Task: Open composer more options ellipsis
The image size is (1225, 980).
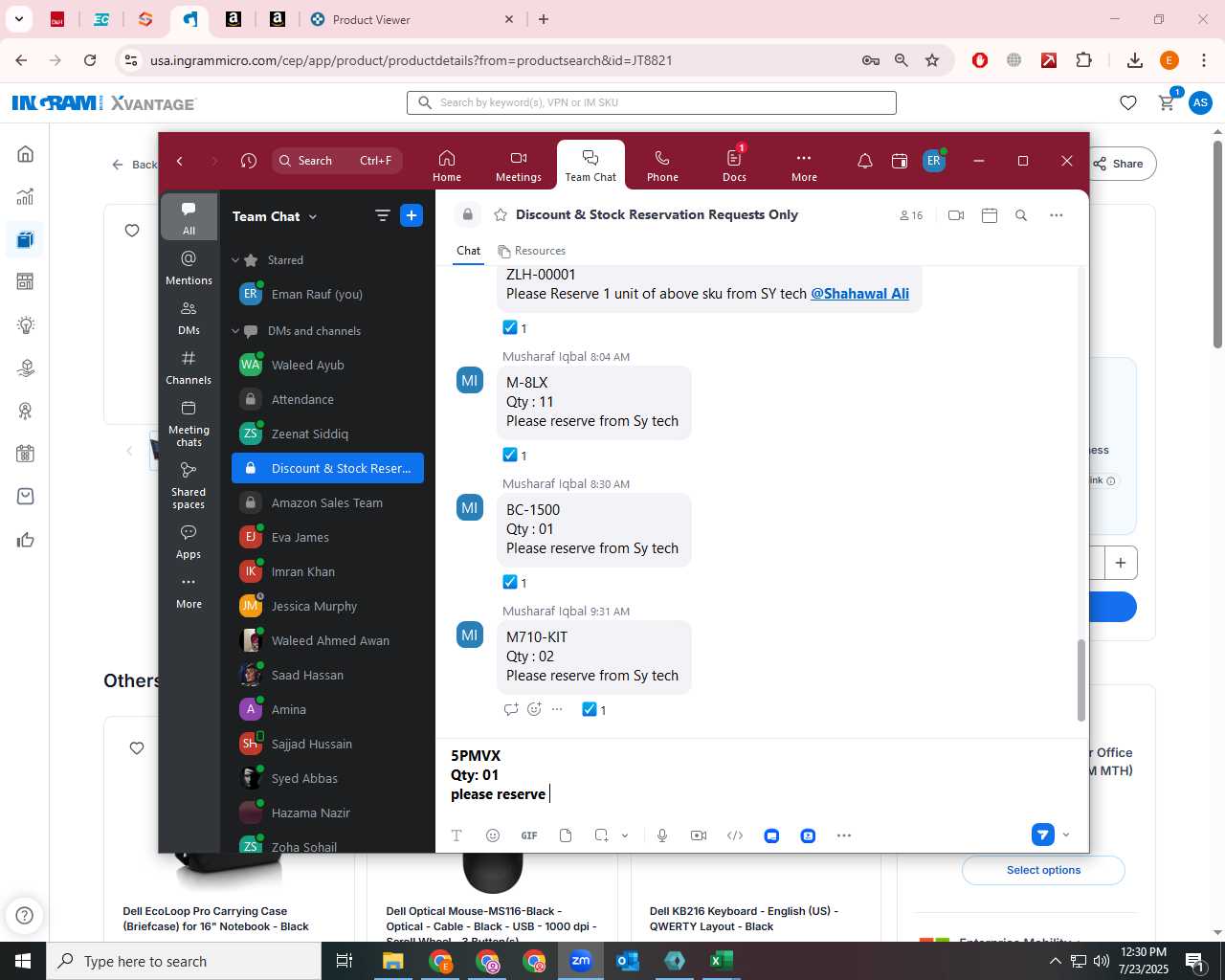Action: [x=844, y=835]
